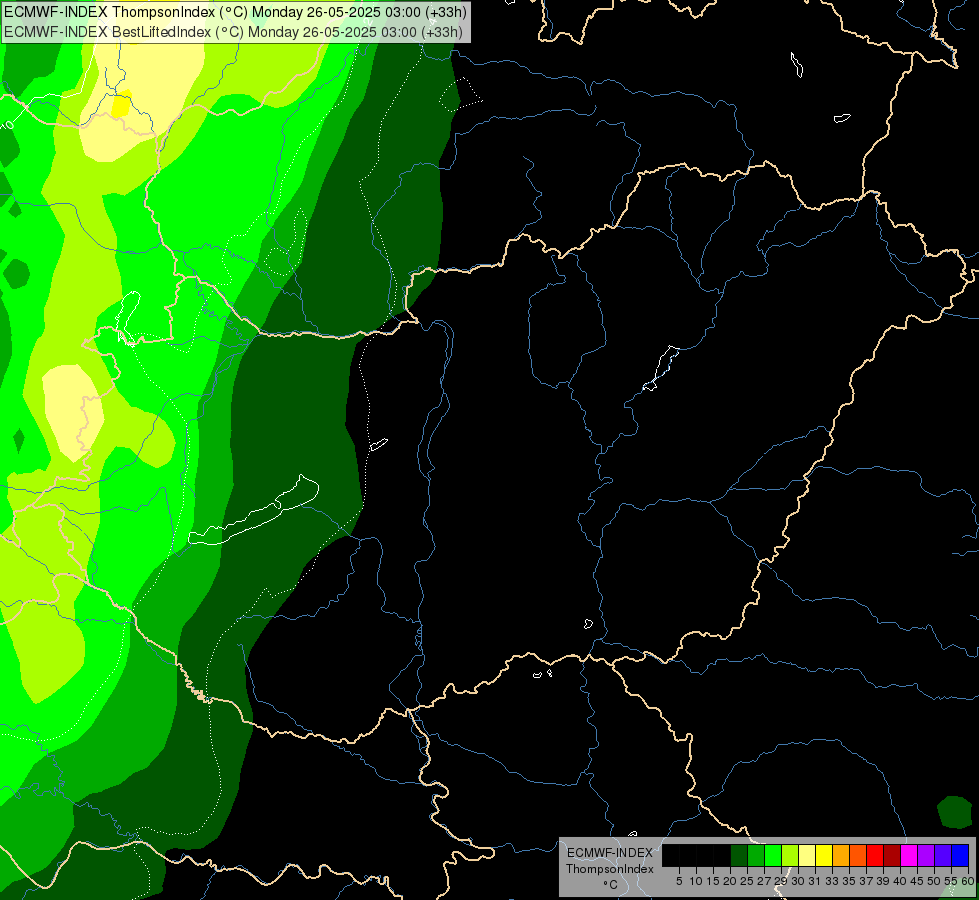Select the dark green 20–25 legend swatch

coord(739,856)
